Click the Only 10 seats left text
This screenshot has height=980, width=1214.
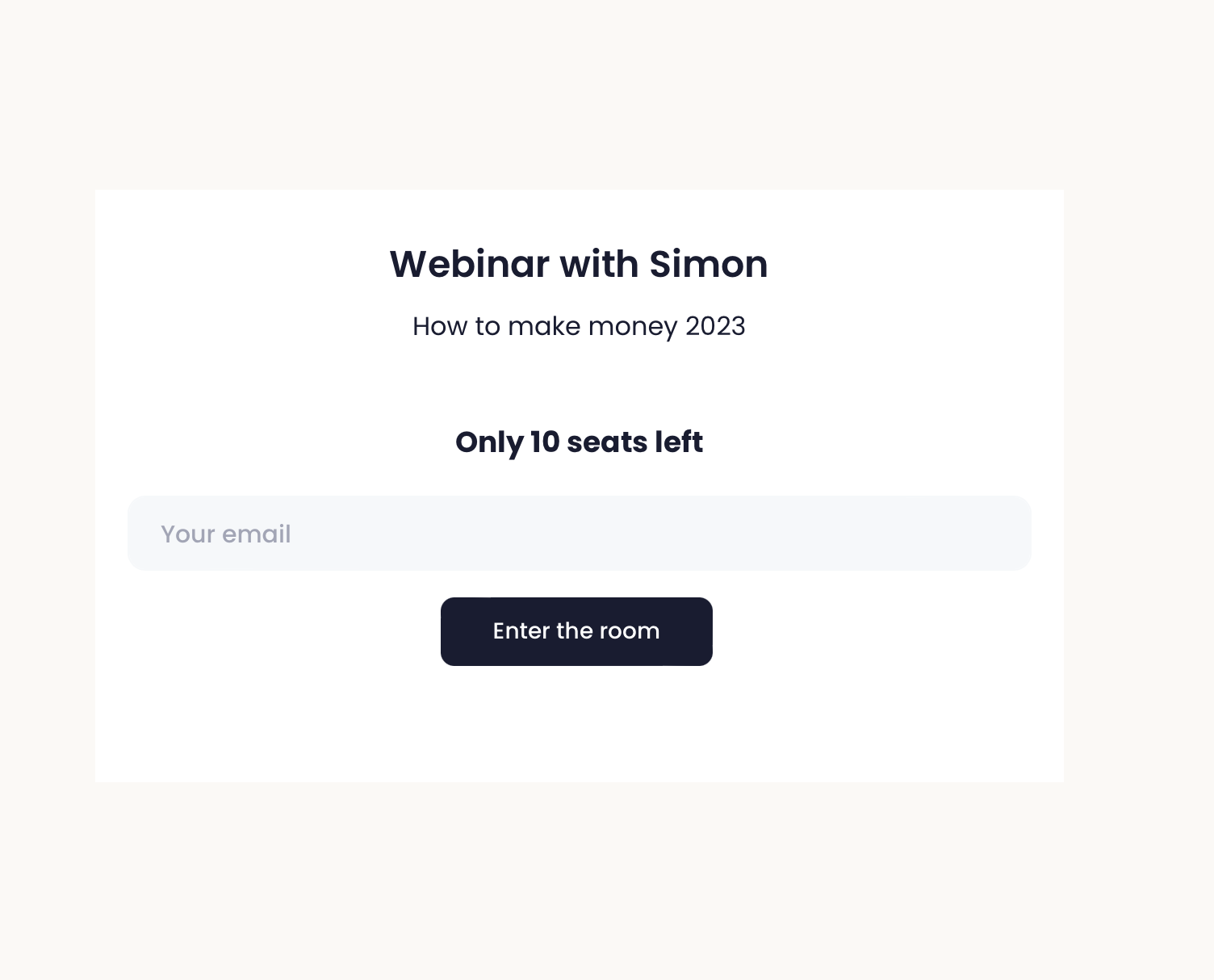click(579, 442)
